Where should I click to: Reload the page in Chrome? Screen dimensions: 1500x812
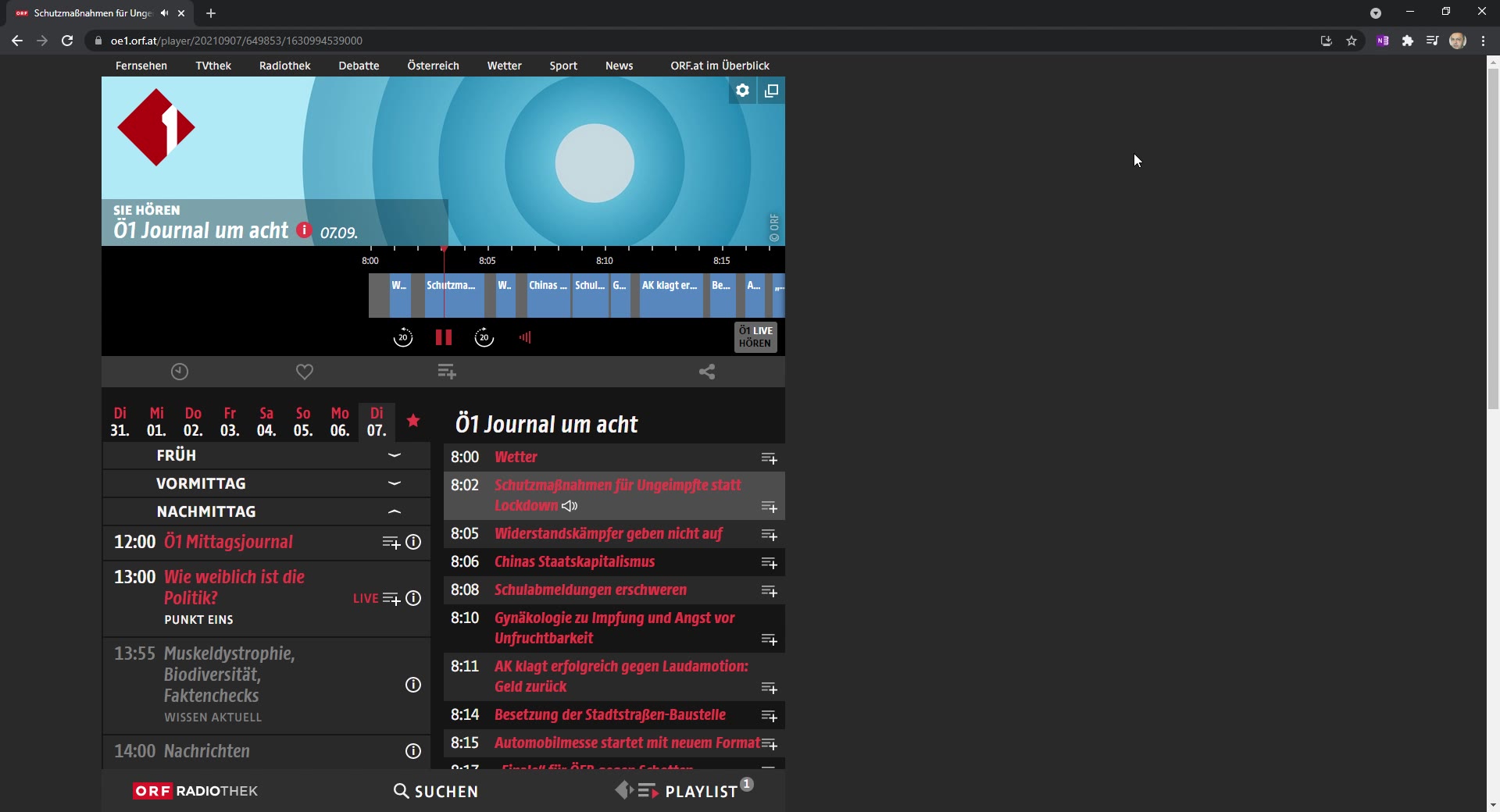click(x=67, y=41)
